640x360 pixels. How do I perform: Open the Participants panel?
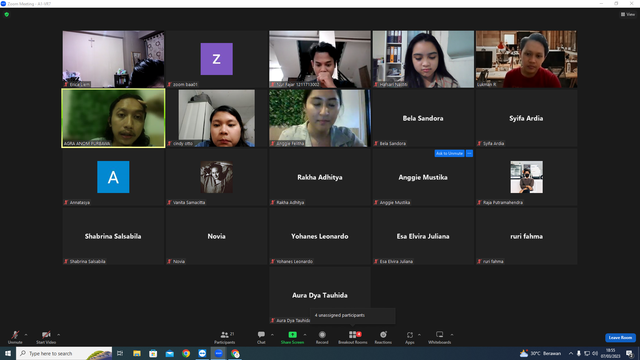(x=225, y=337)
